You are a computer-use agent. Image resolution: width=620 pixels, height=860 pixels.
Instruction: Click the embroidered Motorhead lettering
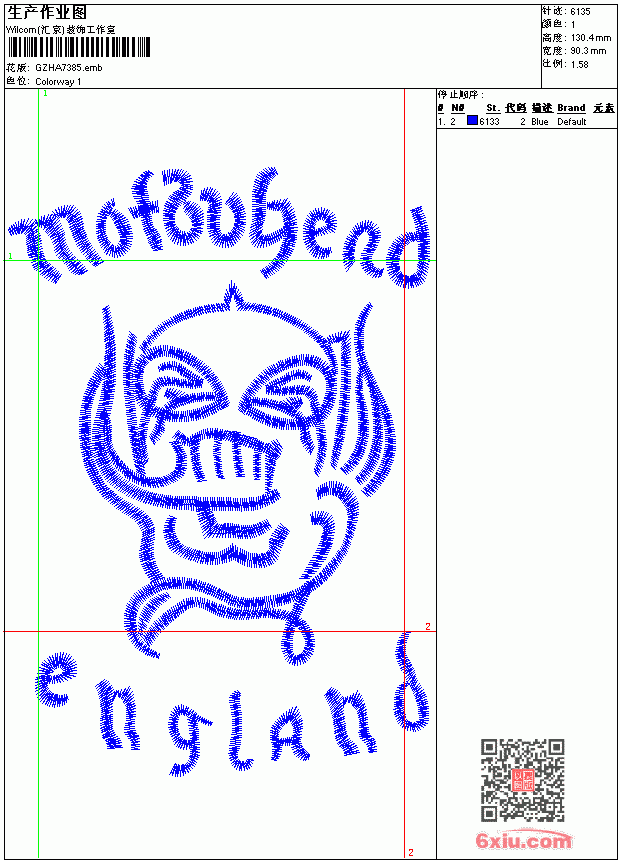click(219, 228)
